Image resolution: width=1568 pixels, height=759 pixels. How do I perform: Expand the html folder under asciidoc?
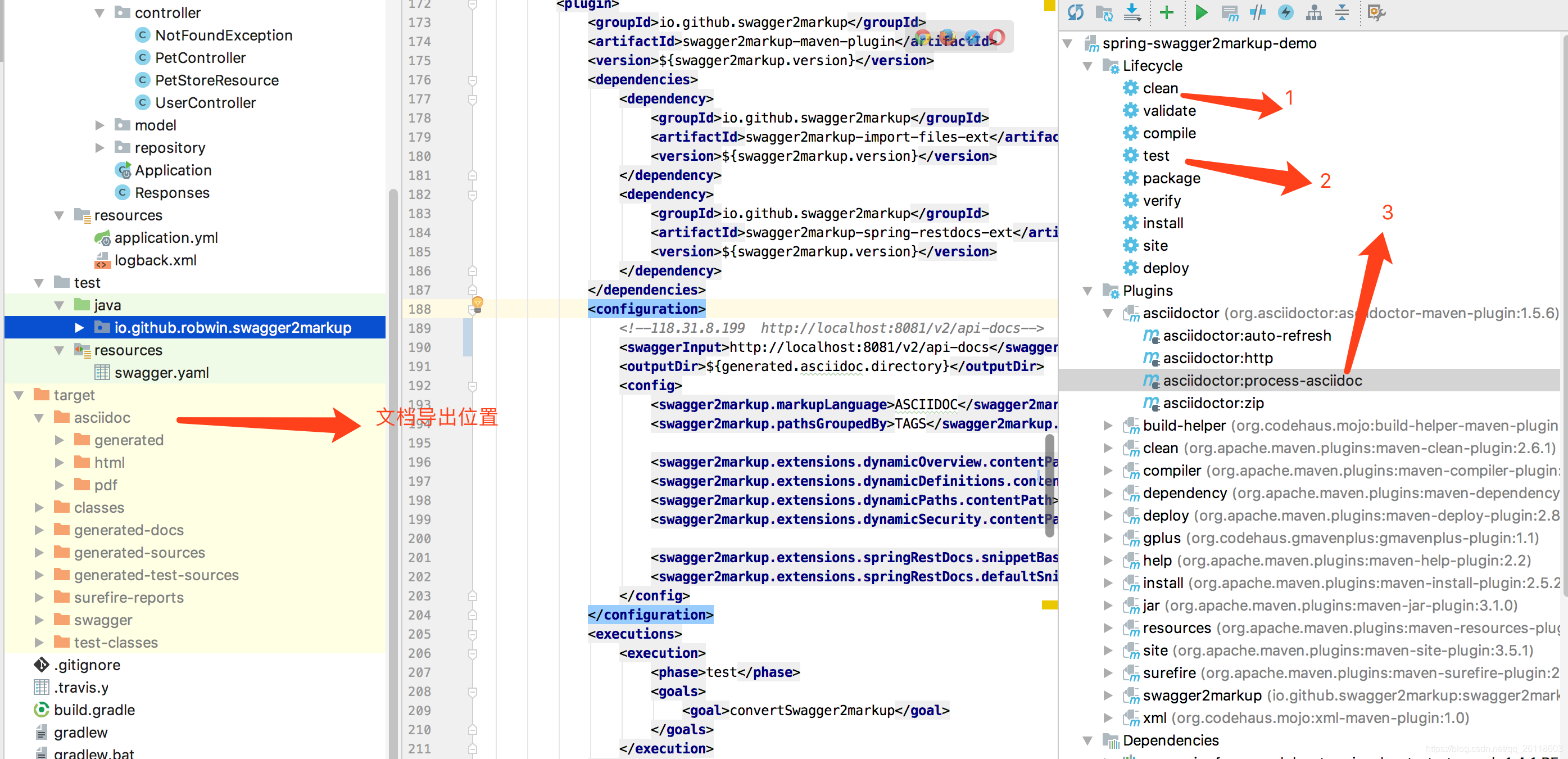[60, 462]
